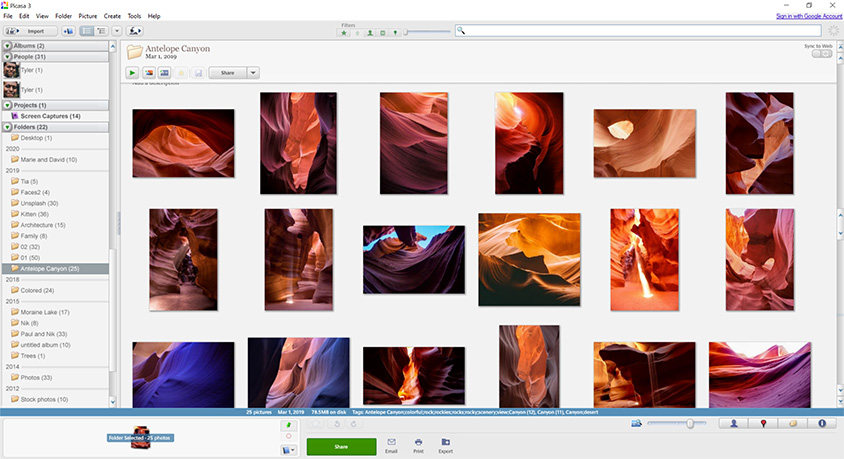Screen dimensions: 844x459
Task: Collapse the Projects (1) section
Action: 8,105
